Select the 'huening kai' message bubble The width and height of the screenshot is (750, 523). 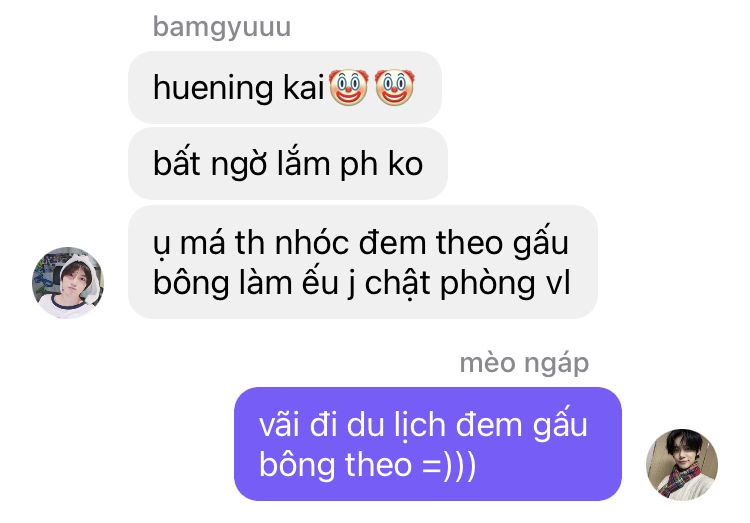285,88
